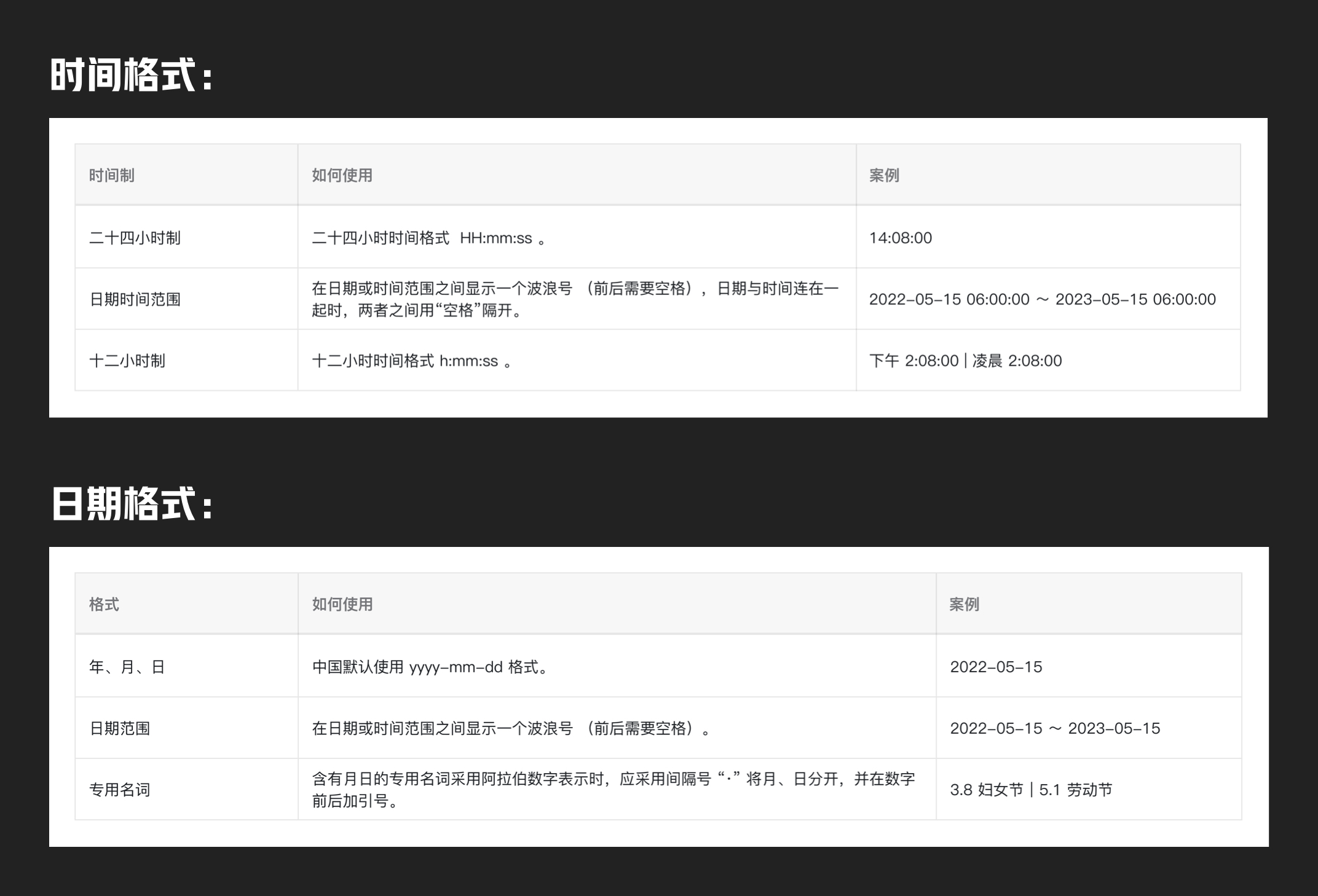Select the 格式 column header

[104, 604]
